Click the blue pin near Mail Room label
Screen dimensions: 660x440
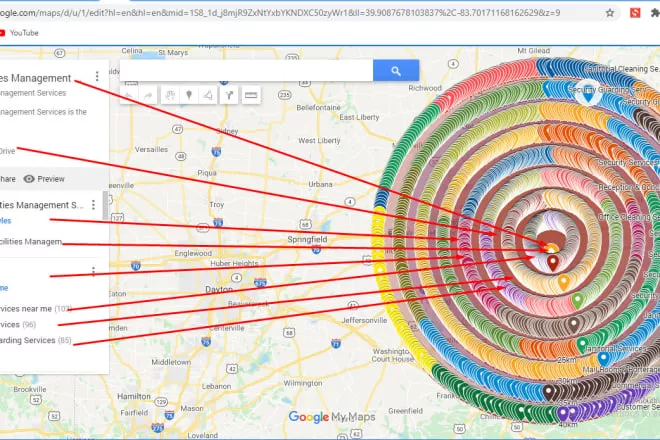click(x=604, y=358)
